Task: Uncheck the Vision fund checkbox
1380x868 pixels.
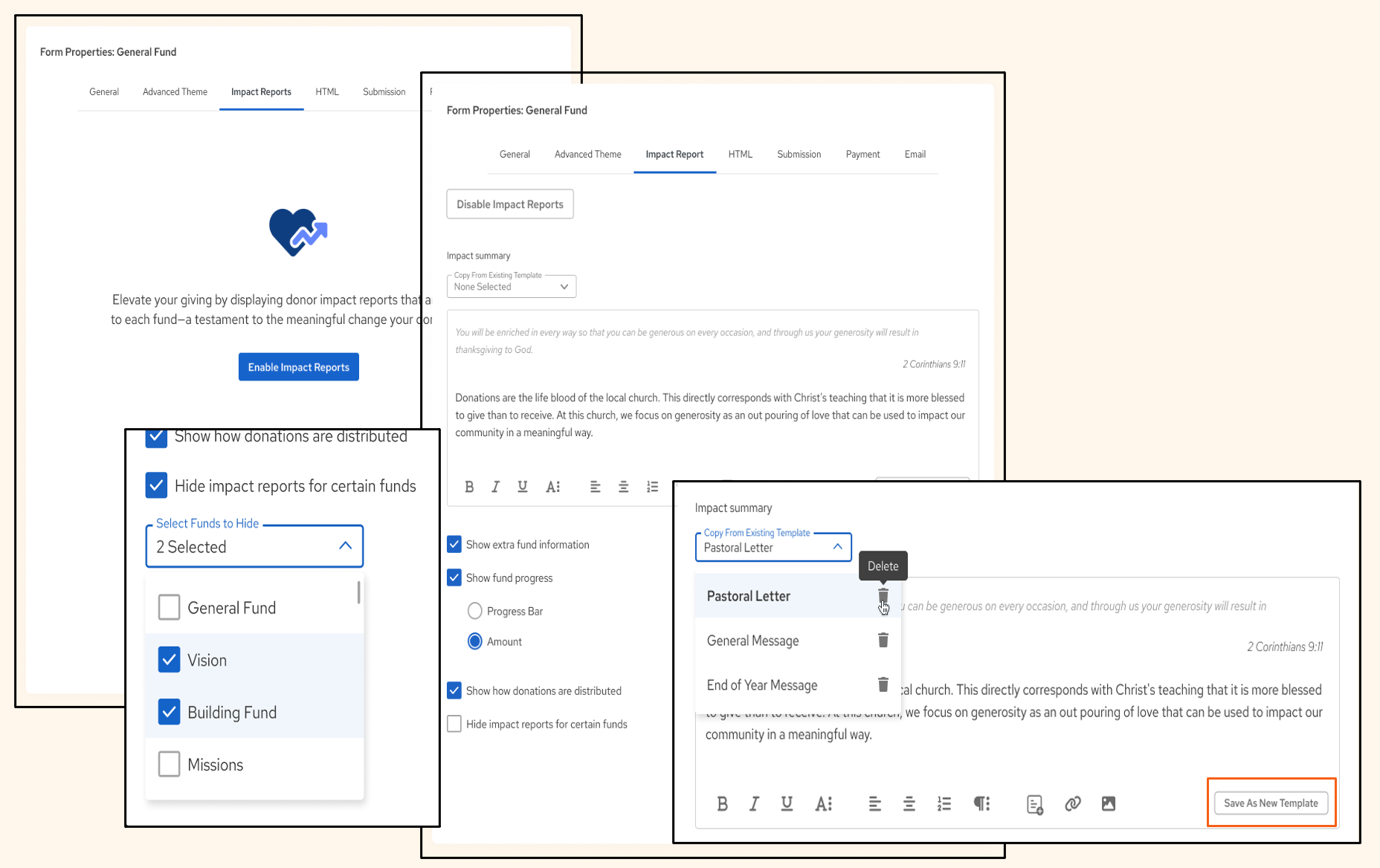Action: (x=169, y=660)
